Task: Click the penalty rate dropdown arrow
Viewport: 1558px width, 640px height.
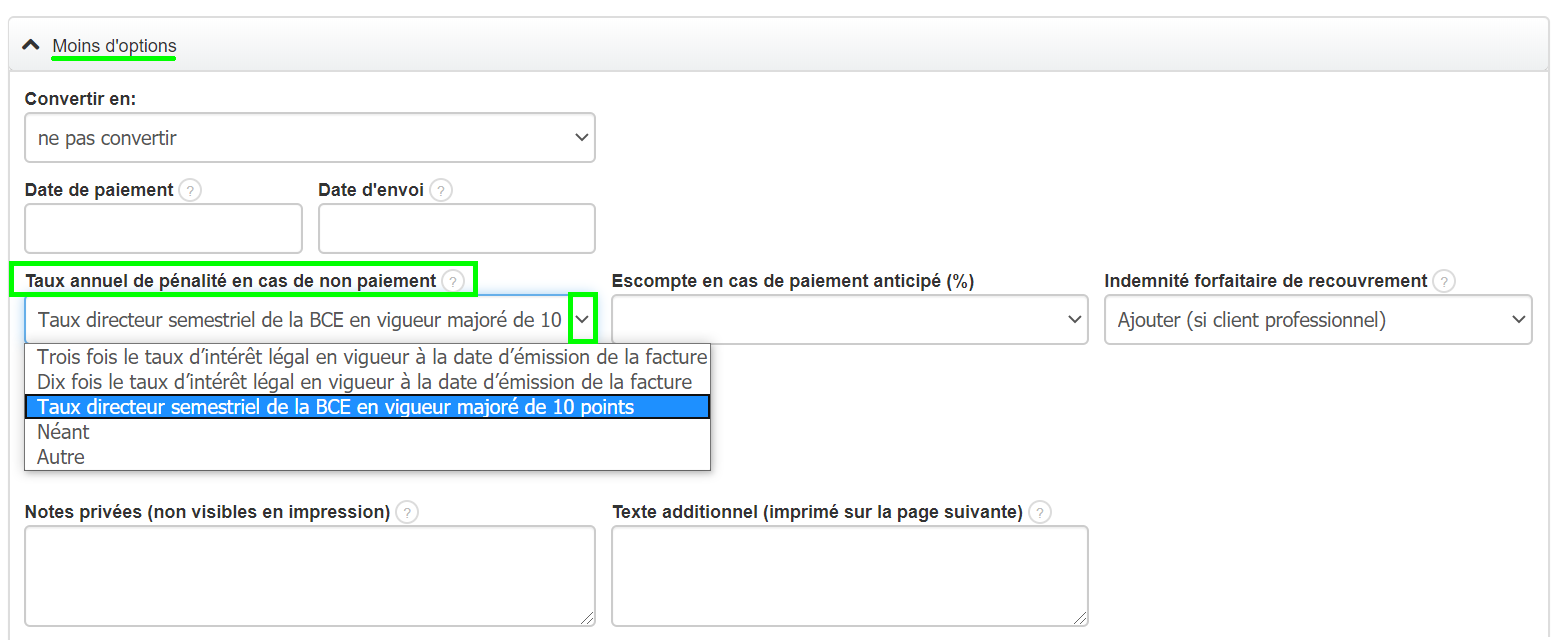Action: pos(583,319)
